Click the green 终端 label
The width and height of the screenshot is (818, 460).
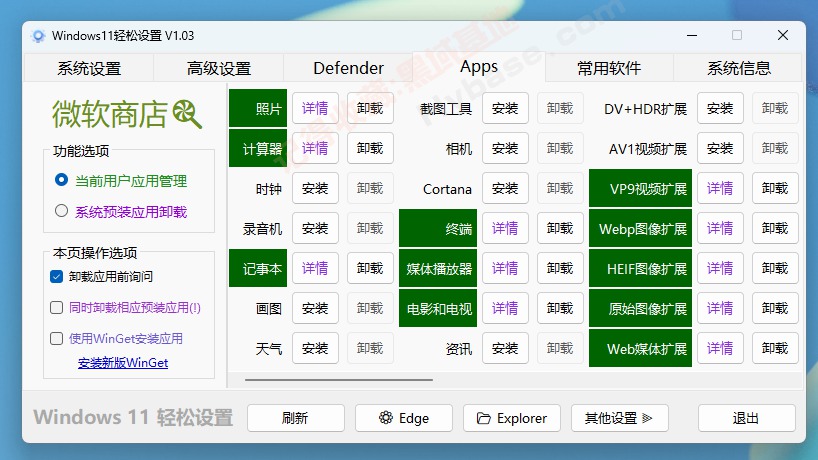coord(438,228)
